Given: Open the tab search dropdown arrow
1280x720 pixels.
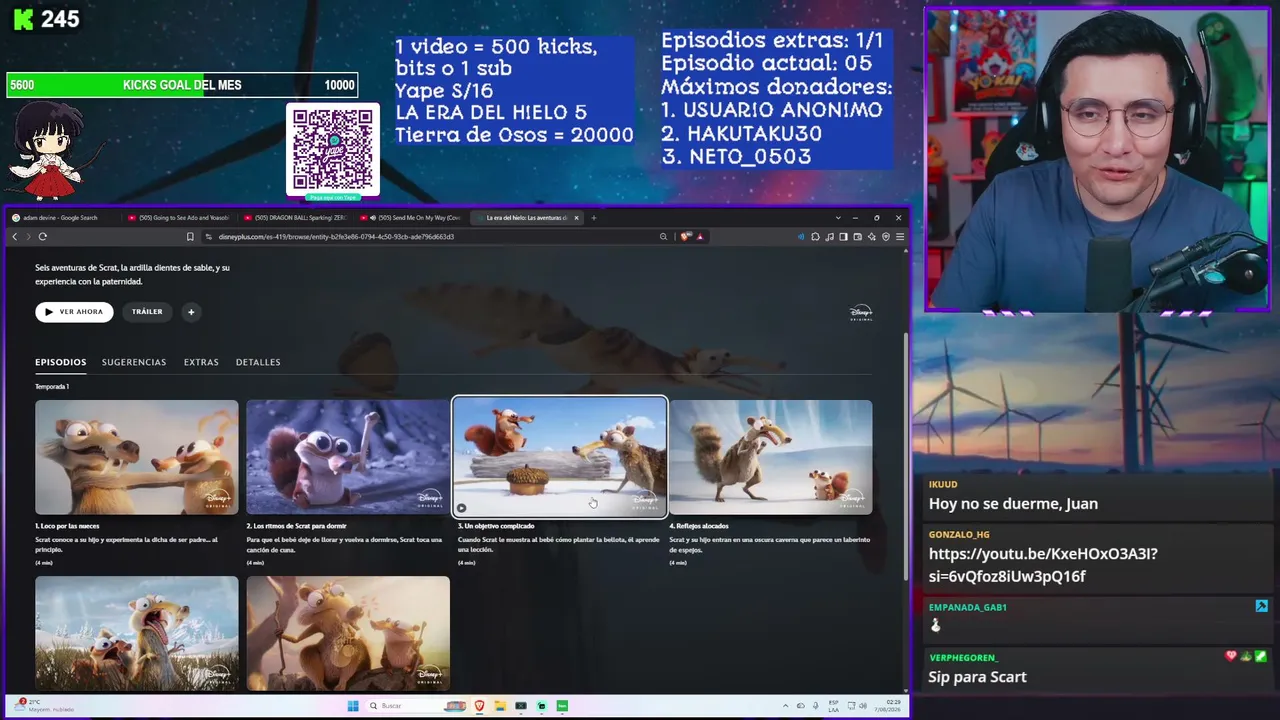Looking at the screenshot, I should tap(838, 218).
